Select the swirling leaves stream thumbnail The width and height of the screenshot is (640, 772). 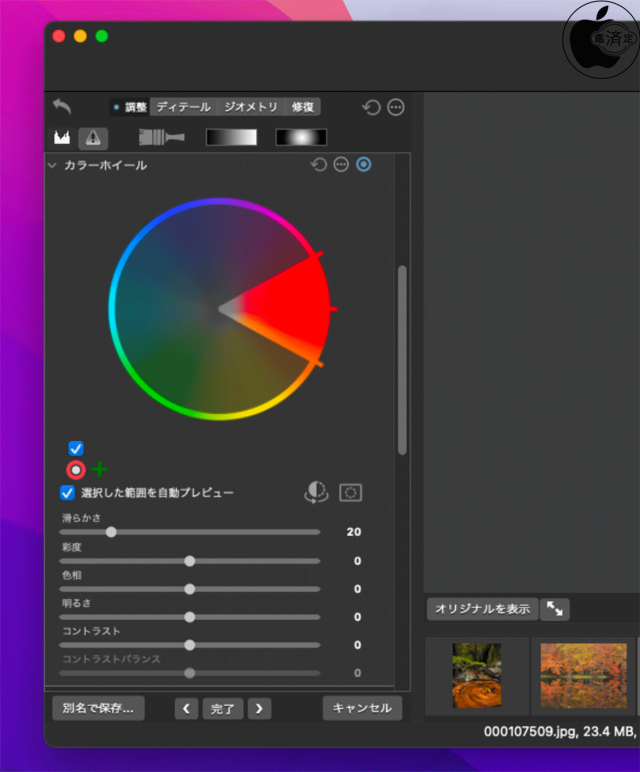tap(477, 676)
